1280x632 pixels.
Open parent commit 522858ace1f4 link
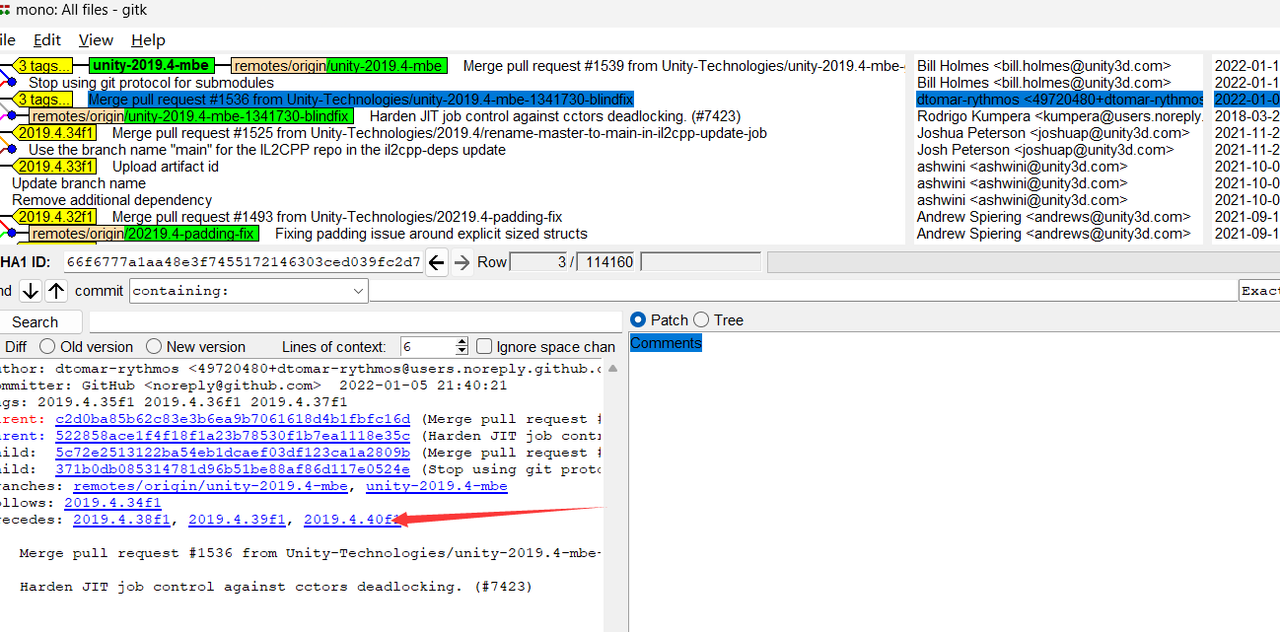point(233,436)
